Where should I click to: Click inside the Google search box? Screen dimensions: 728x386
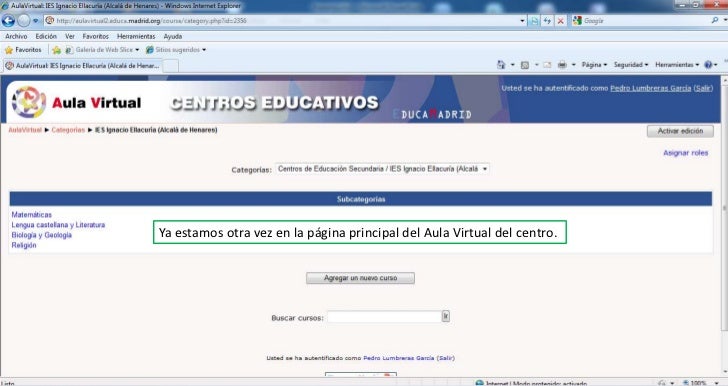(645, 21)
